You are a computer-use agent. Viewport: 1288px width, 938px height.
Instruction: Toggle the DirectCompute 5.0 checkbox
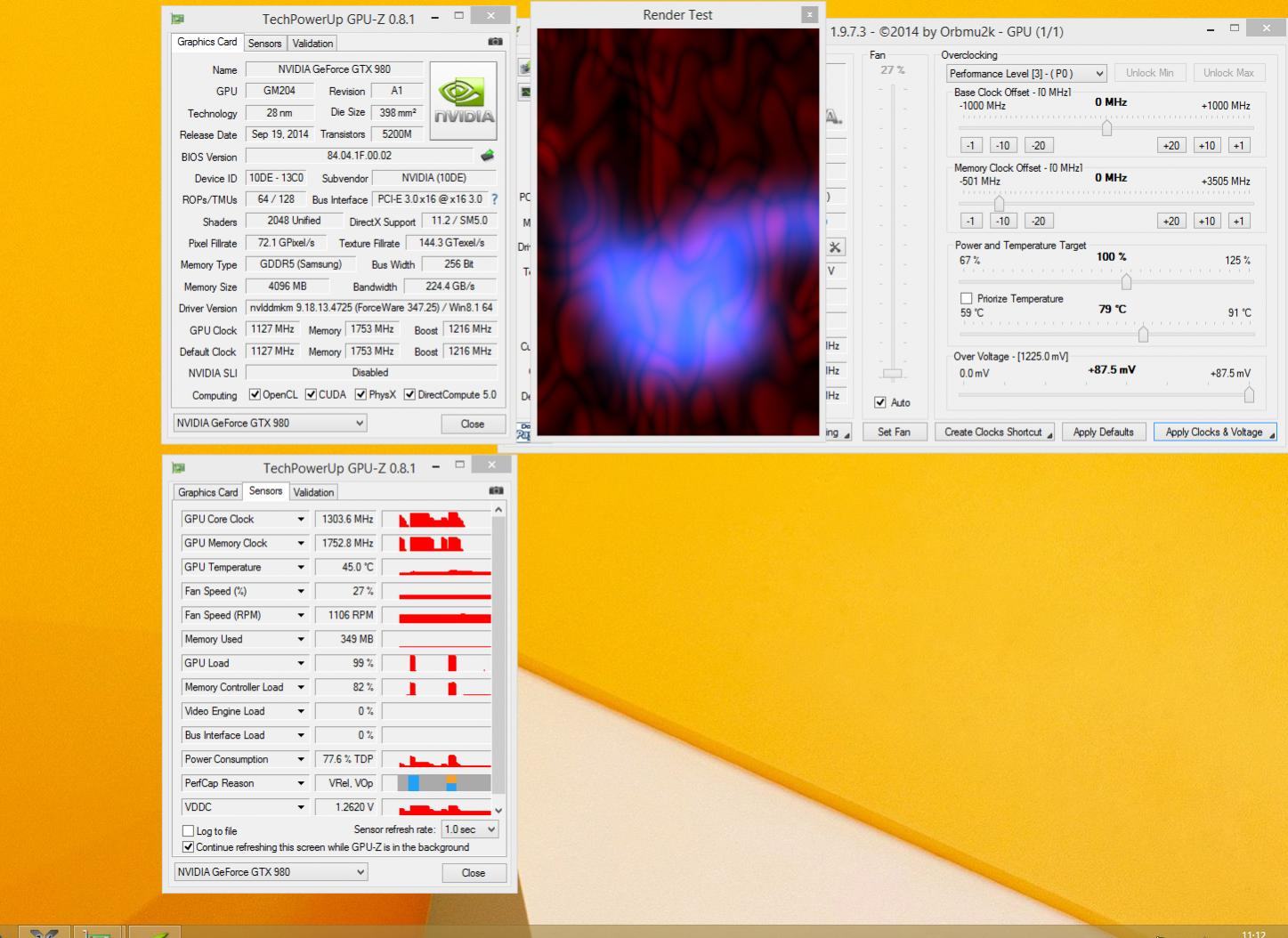(x=409, y=394)
